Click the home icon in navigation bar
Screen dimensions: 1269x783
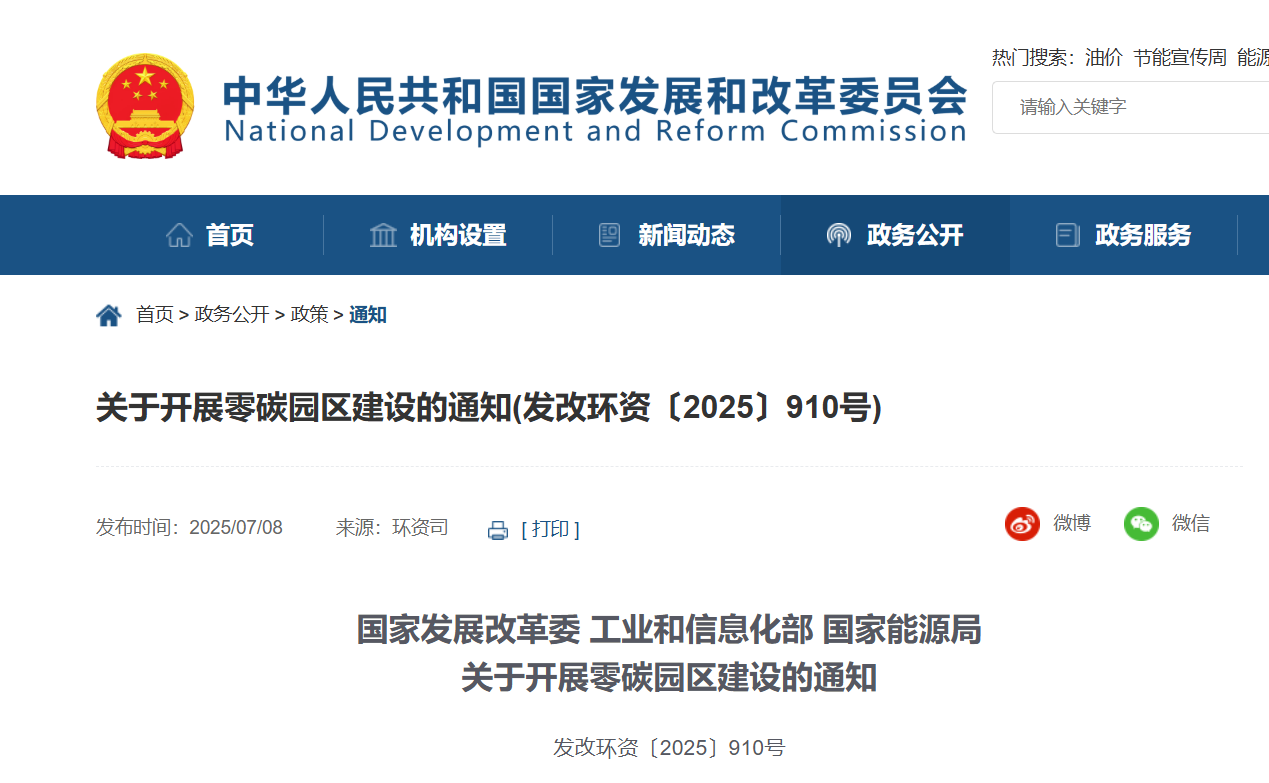180,235
